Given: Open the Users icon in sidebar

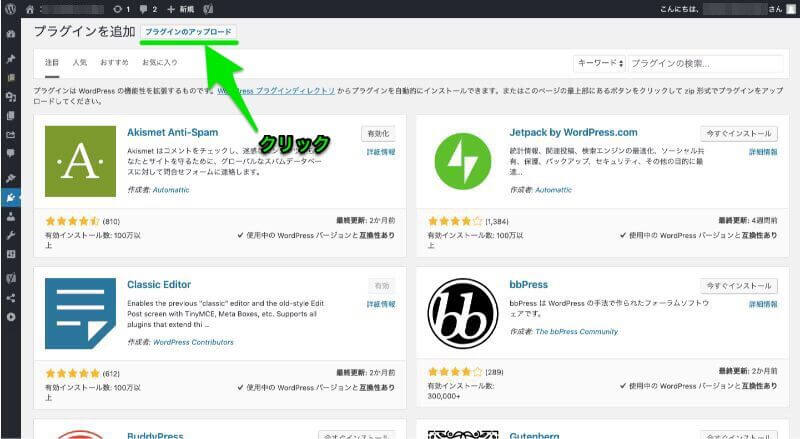Looking at the screenshot, I should (11, 216).
